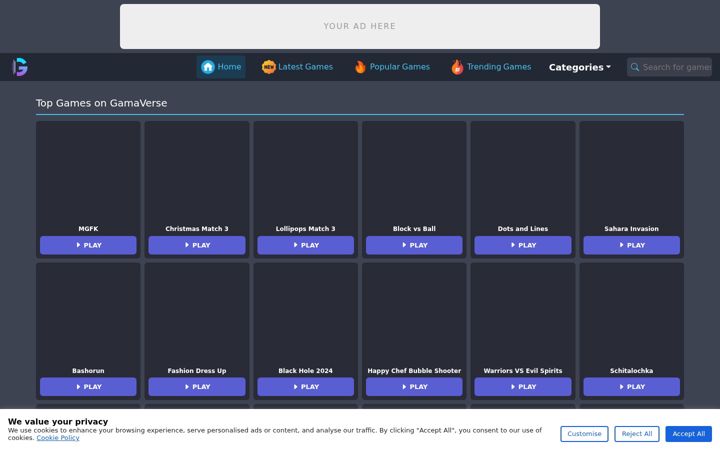Click the Warriors VS Evil Spirits title

pyautogui.click(x=523, y=371)
